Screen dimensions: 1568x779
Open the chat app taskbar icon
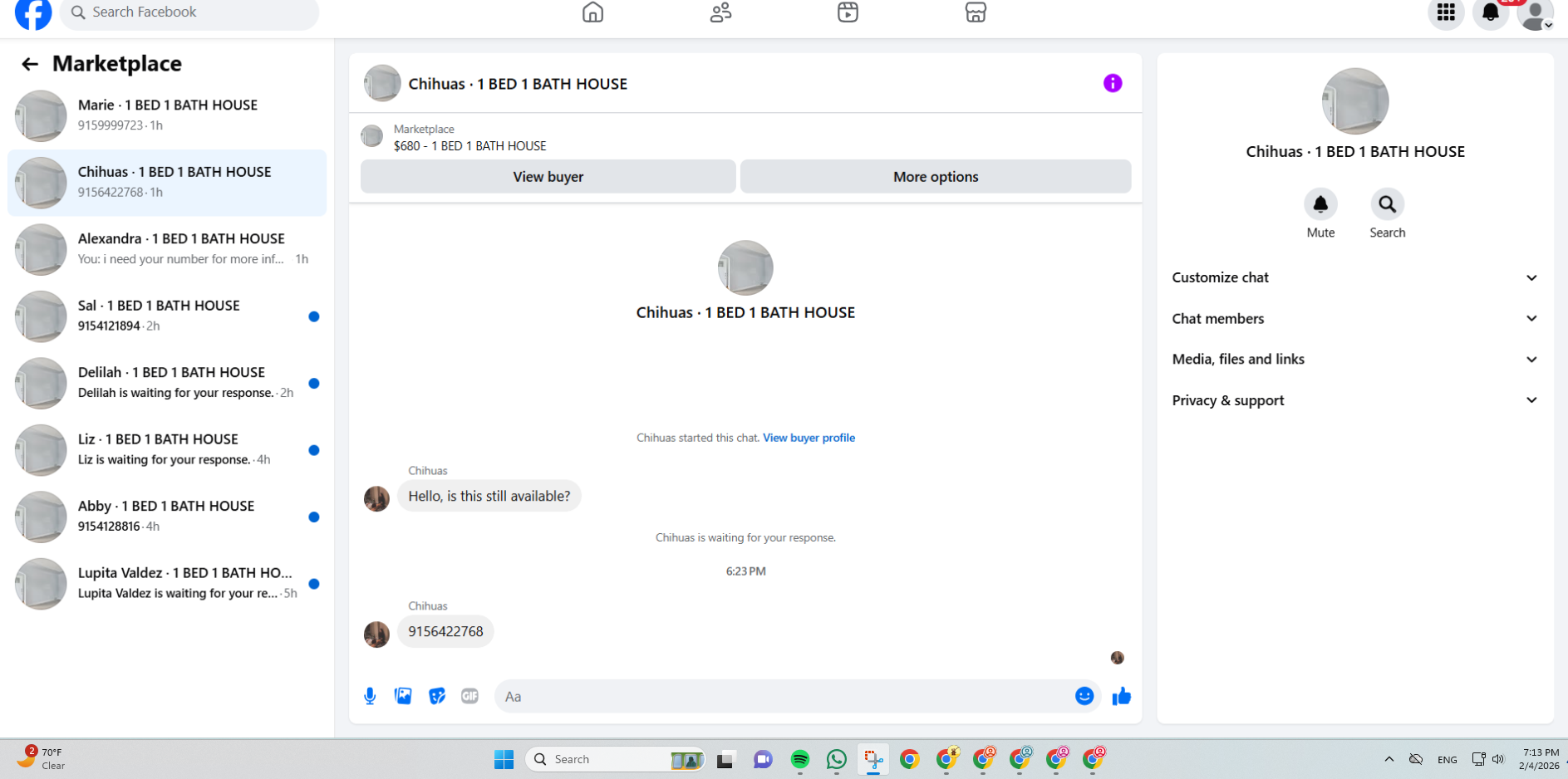click(763, 759)
